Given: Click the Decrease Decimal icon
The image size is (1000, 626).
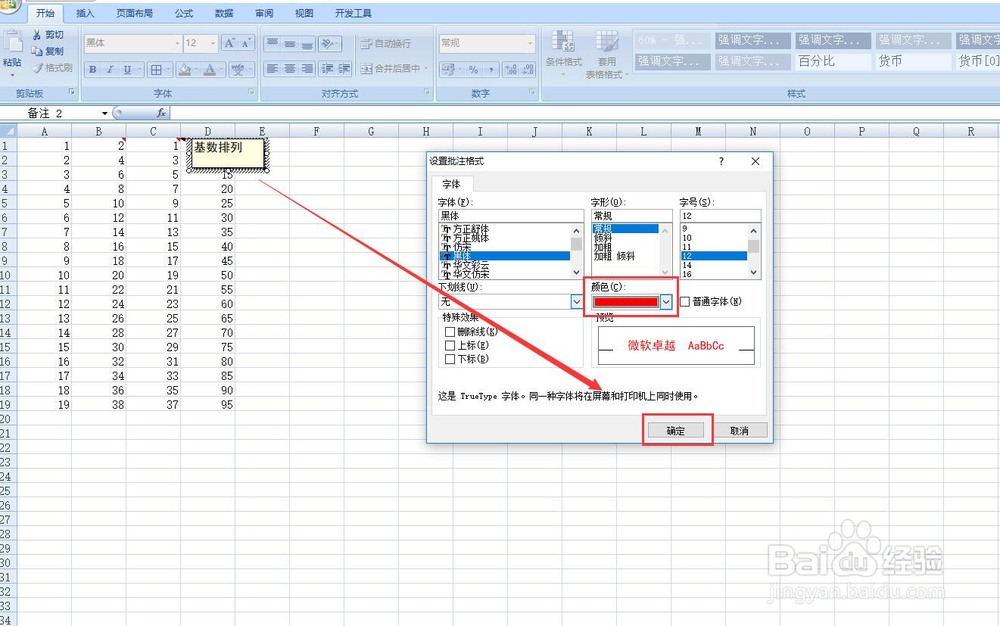Looking at the screenshot, I should 528,69.
